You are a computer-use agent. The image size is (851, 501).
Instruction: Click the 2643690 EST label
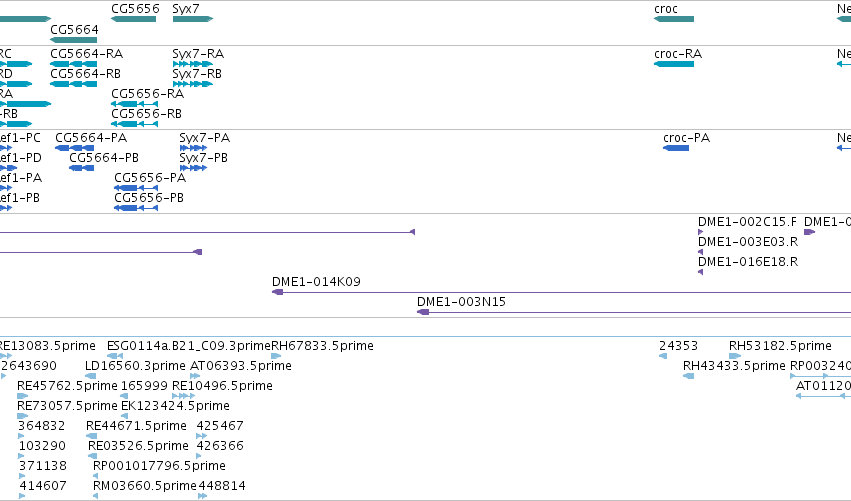tap(29, 366)
